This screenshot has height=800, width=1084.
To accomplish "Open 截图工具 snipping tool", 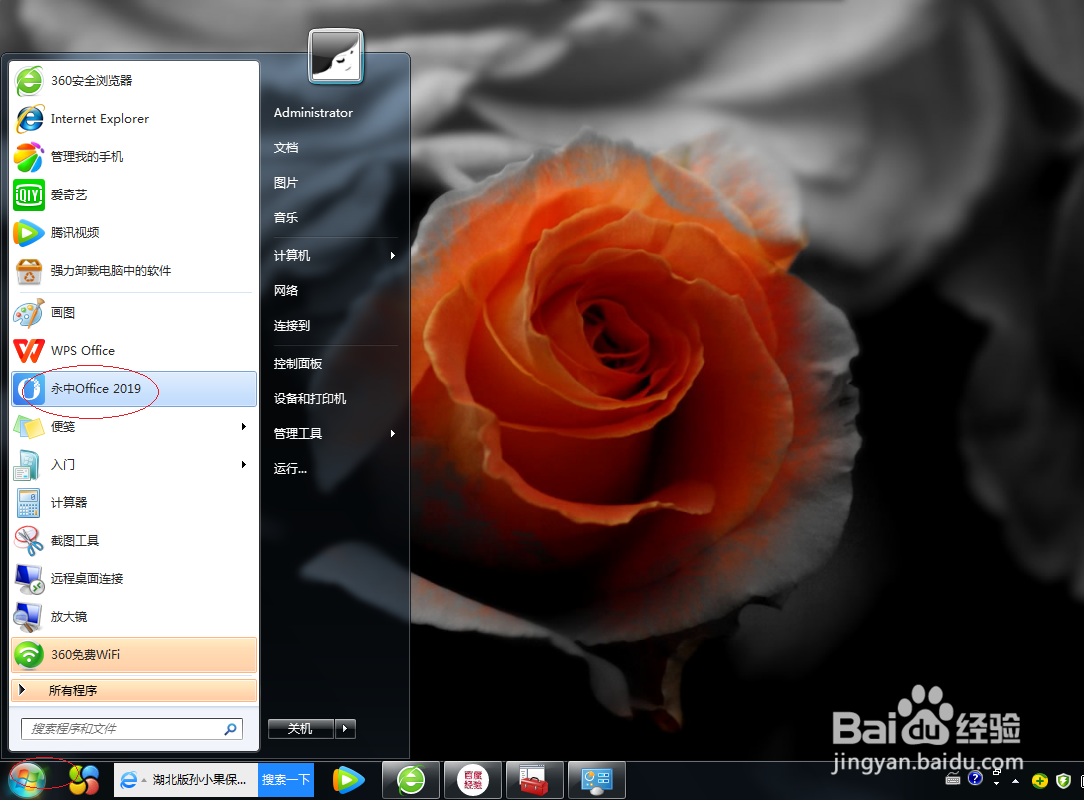I will click(134, 541).
